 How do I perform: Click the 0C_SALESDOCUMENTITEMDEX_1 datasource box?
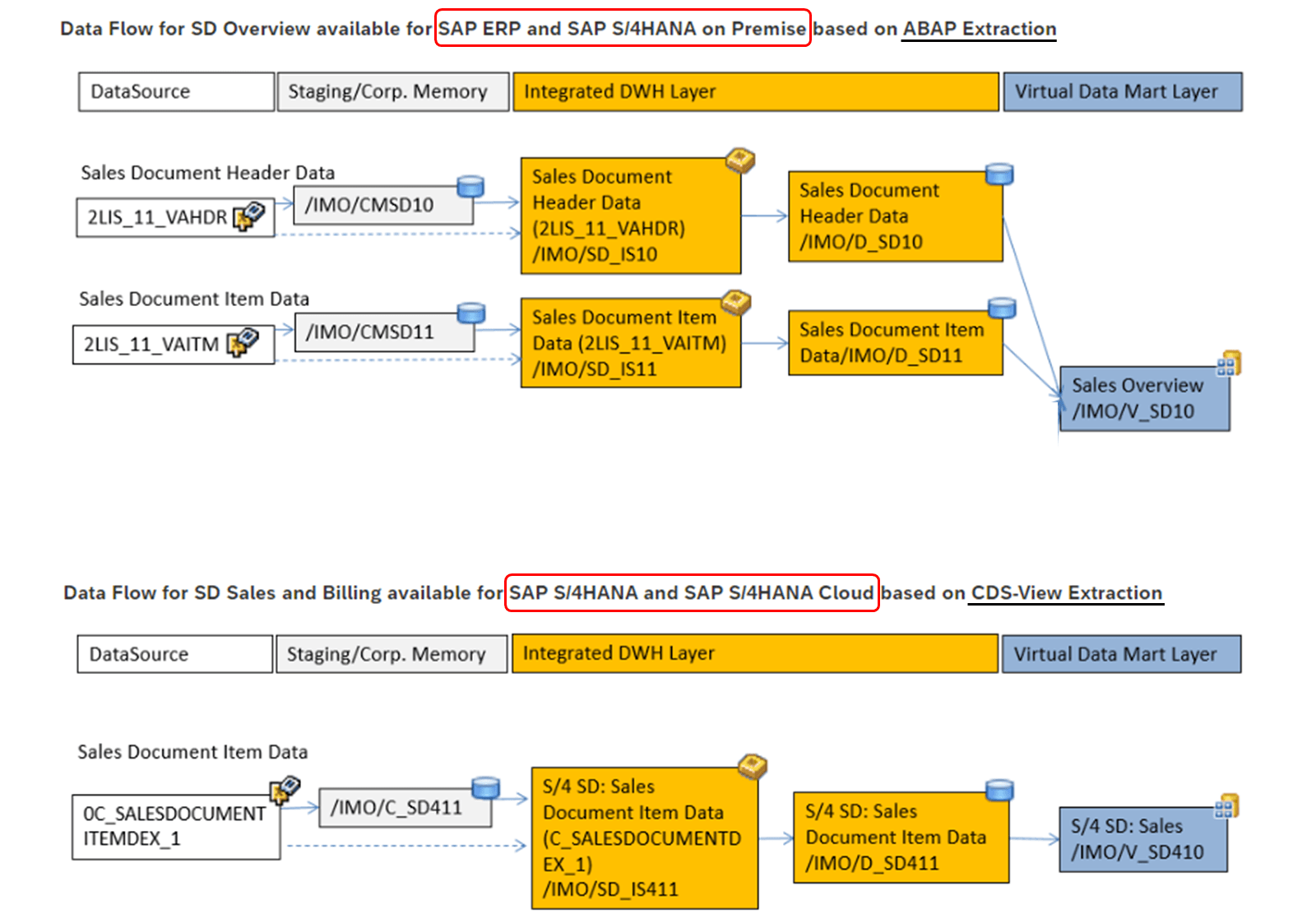click(x=176, y=827)
